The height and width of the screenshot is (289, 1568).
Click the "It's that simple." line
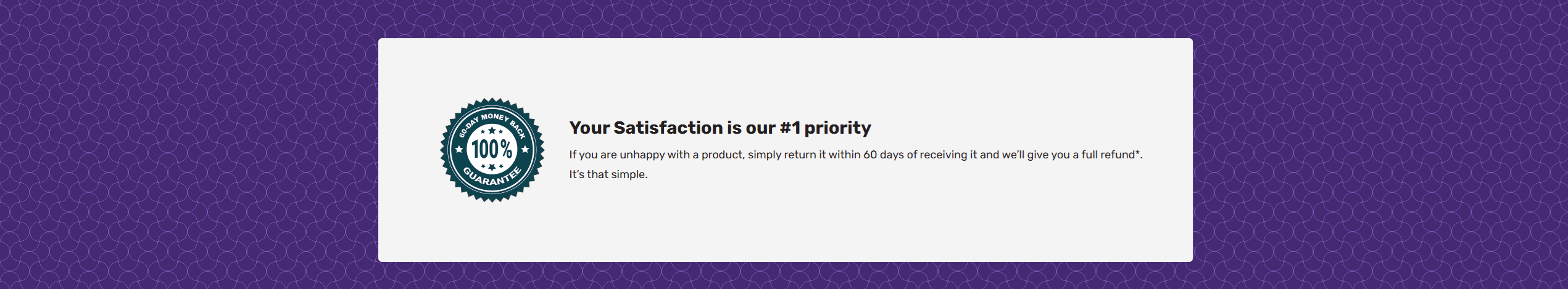click(608, 174)
